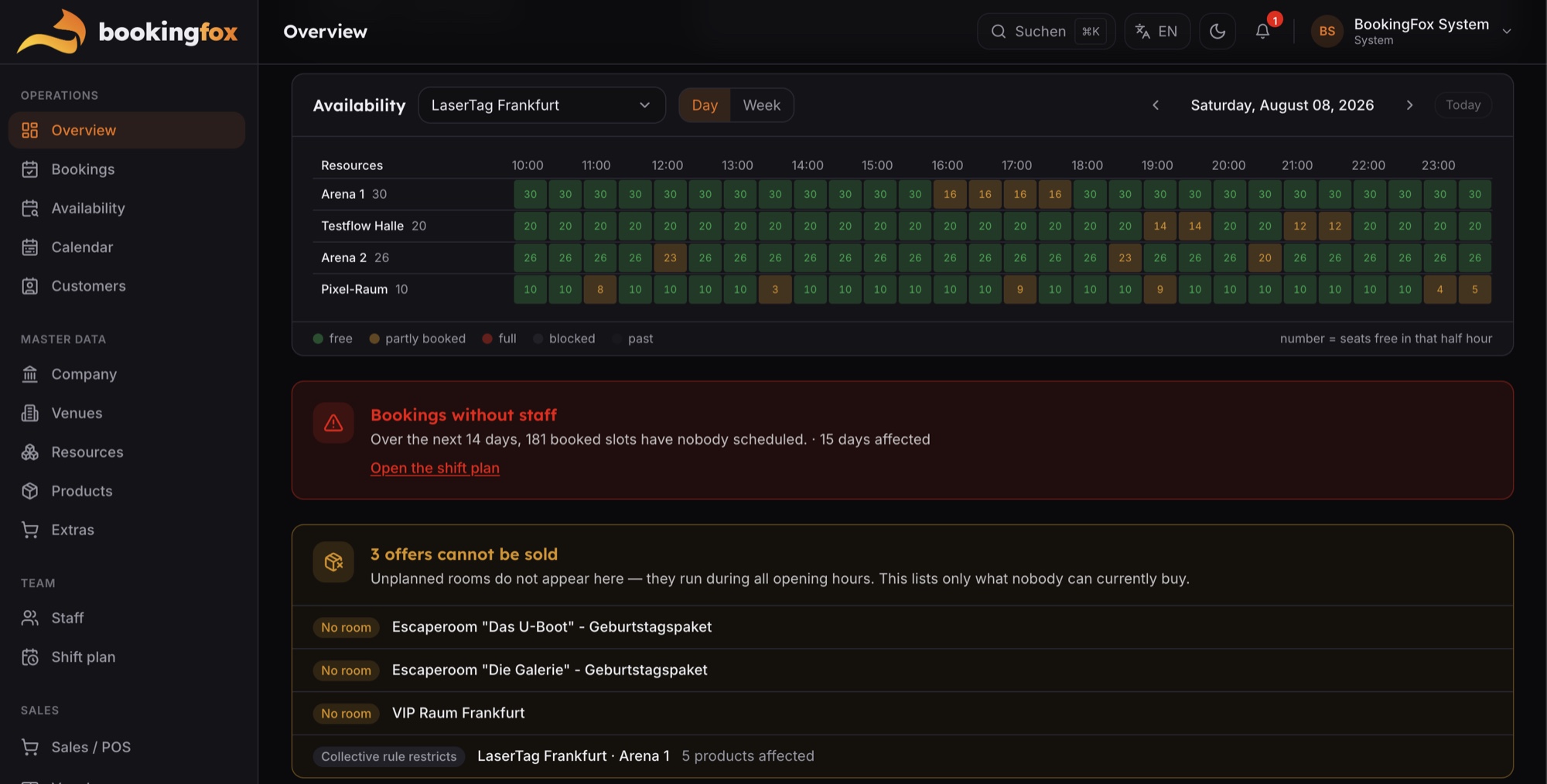Open Calendar in the sidebar

[127, 247]
